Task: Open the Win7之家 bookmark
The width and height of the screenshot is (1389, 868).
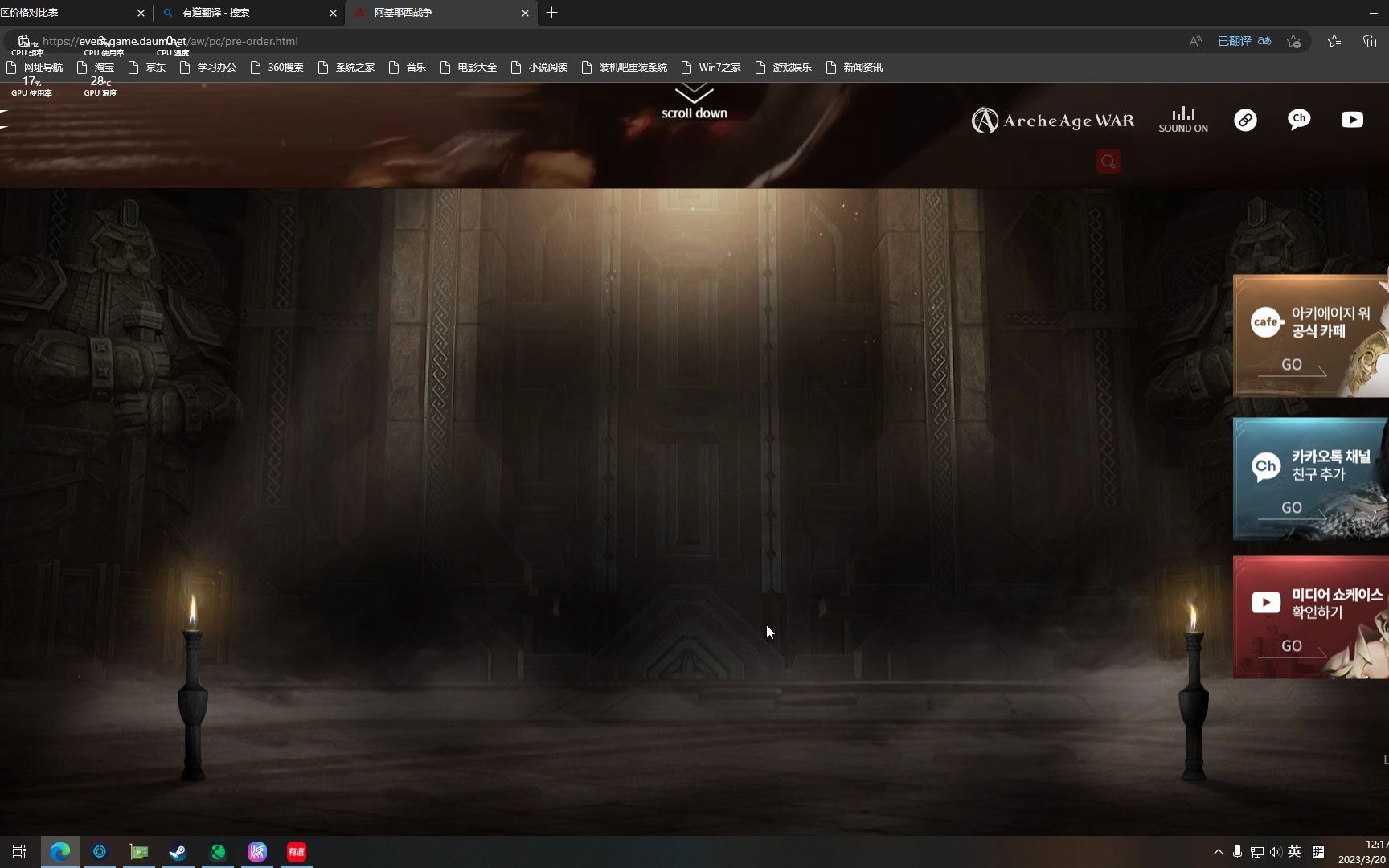Action: coord(711,68)
